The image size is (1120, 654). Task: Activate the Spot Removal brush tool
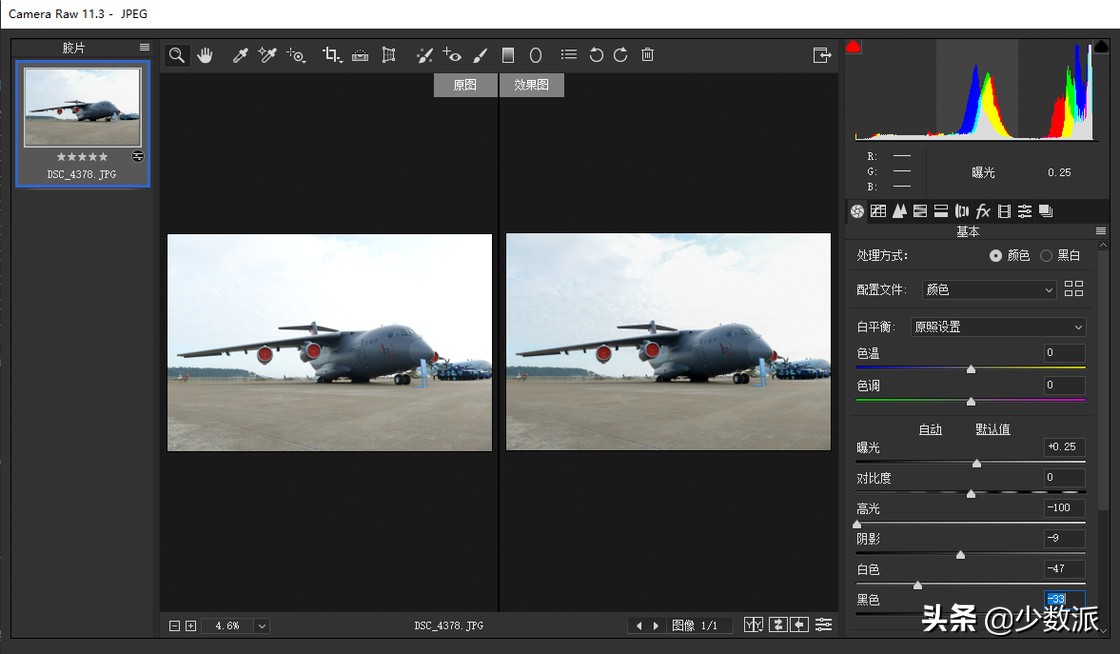(x=424, y=56)
